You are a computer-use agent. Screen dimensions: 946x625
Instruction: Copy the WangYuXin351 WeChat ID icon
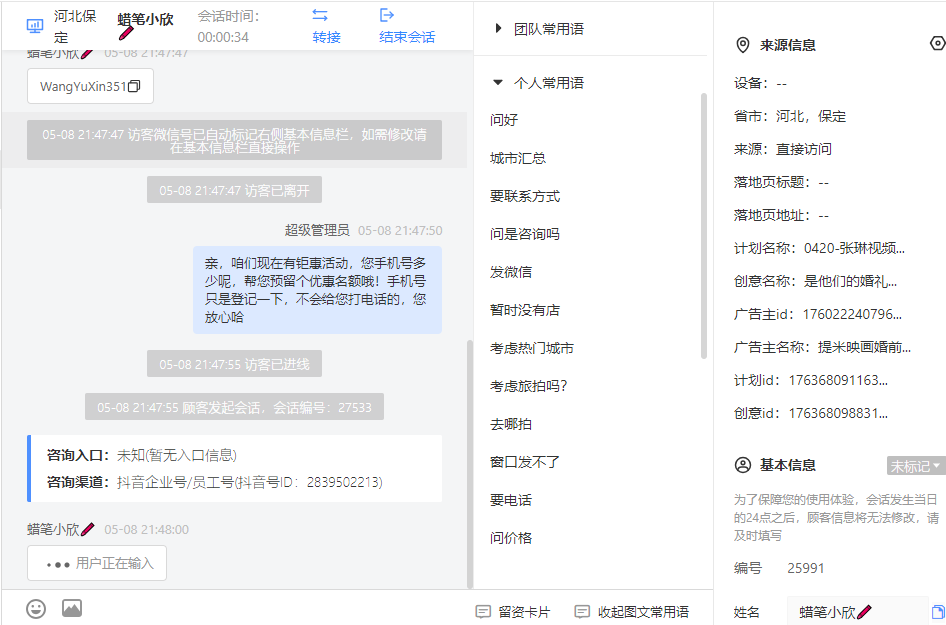(134, 86)
